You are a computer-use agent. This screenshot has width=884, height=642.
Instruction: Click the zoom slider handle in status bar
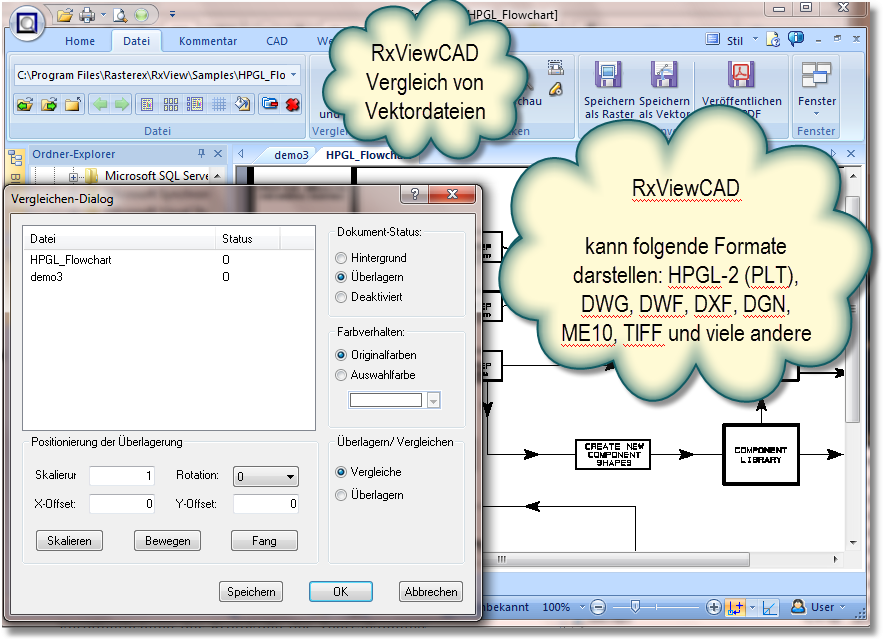tap(635, 606)
